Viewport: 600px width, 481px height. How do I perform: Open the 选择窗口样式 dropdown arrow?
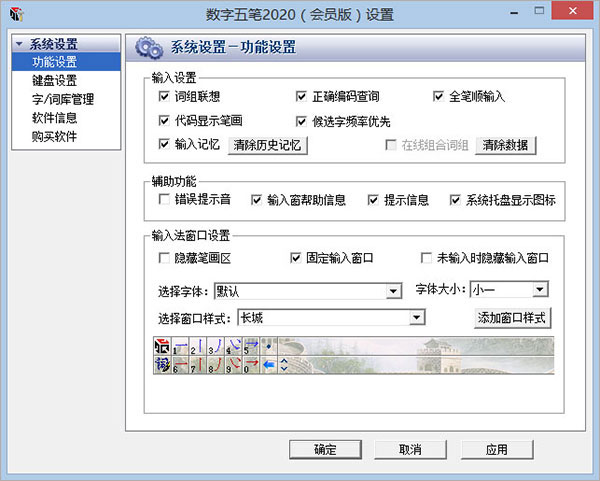coord(417,318)
